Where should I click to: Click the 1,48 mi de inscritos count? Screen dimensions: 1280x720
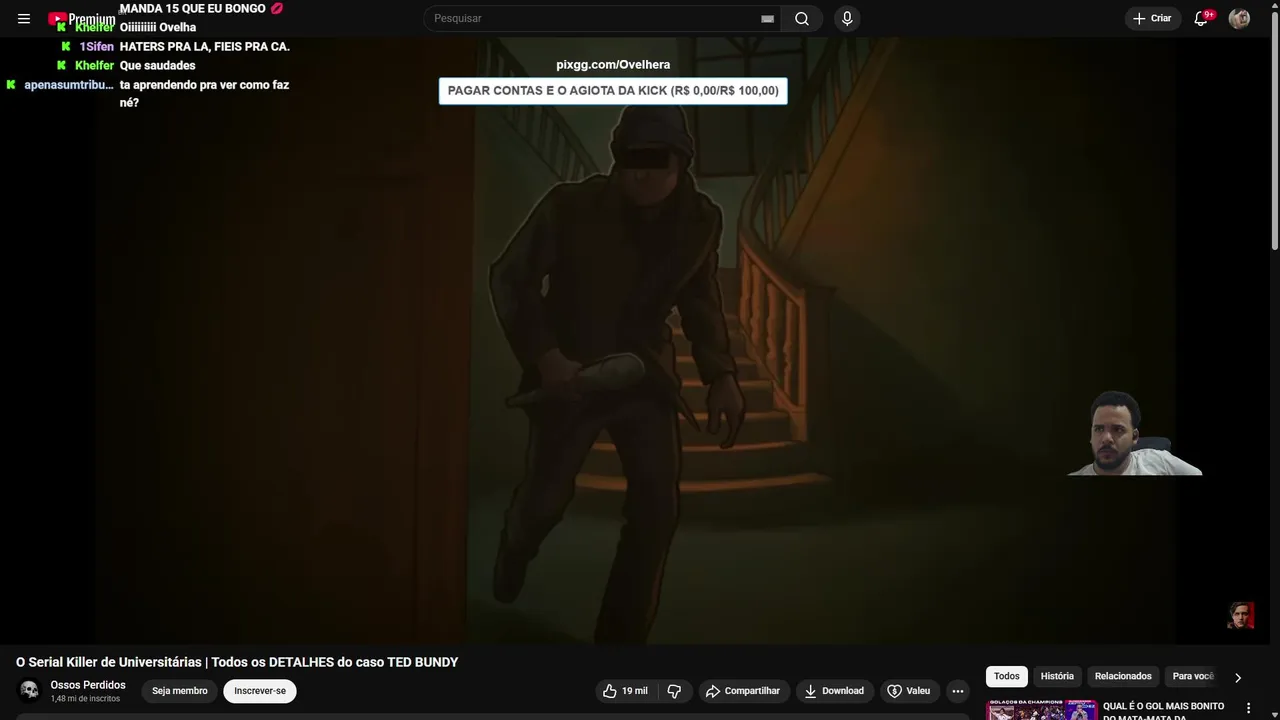coord(86,699)
